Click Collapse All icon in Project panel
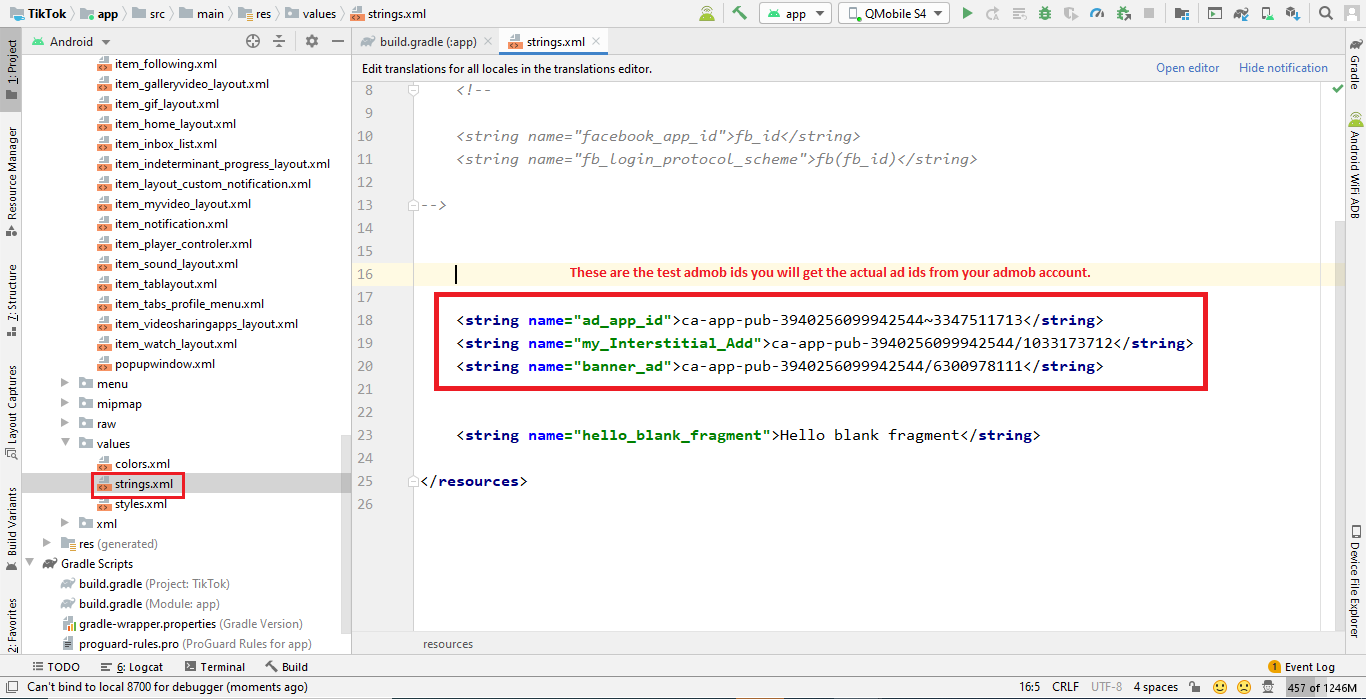1366x699 pixels. pos(279,42)
